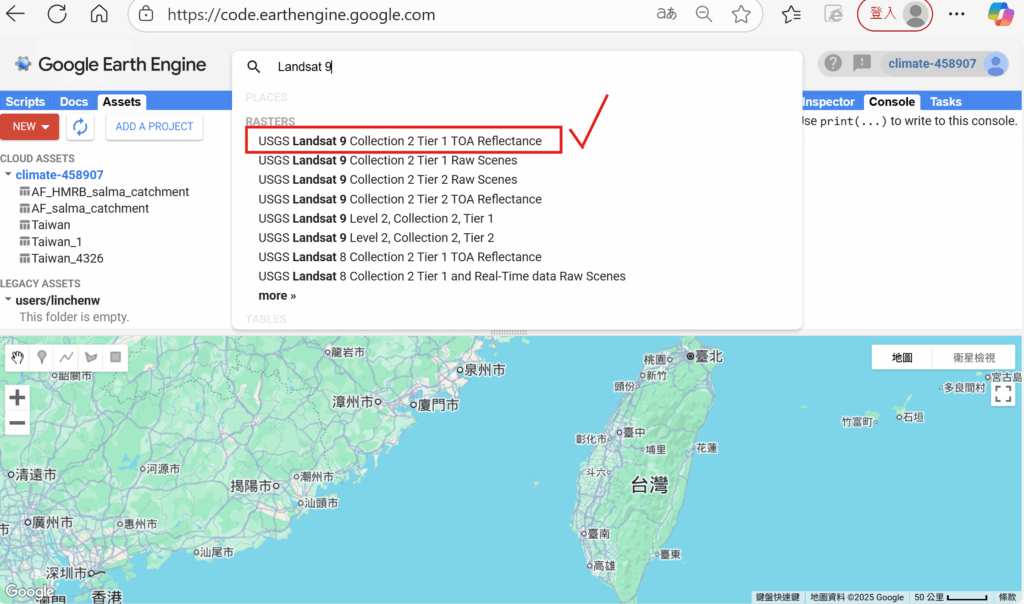Go back with the browser back arrow
This screenshot has height=604, width=1024.
(15, 14)
